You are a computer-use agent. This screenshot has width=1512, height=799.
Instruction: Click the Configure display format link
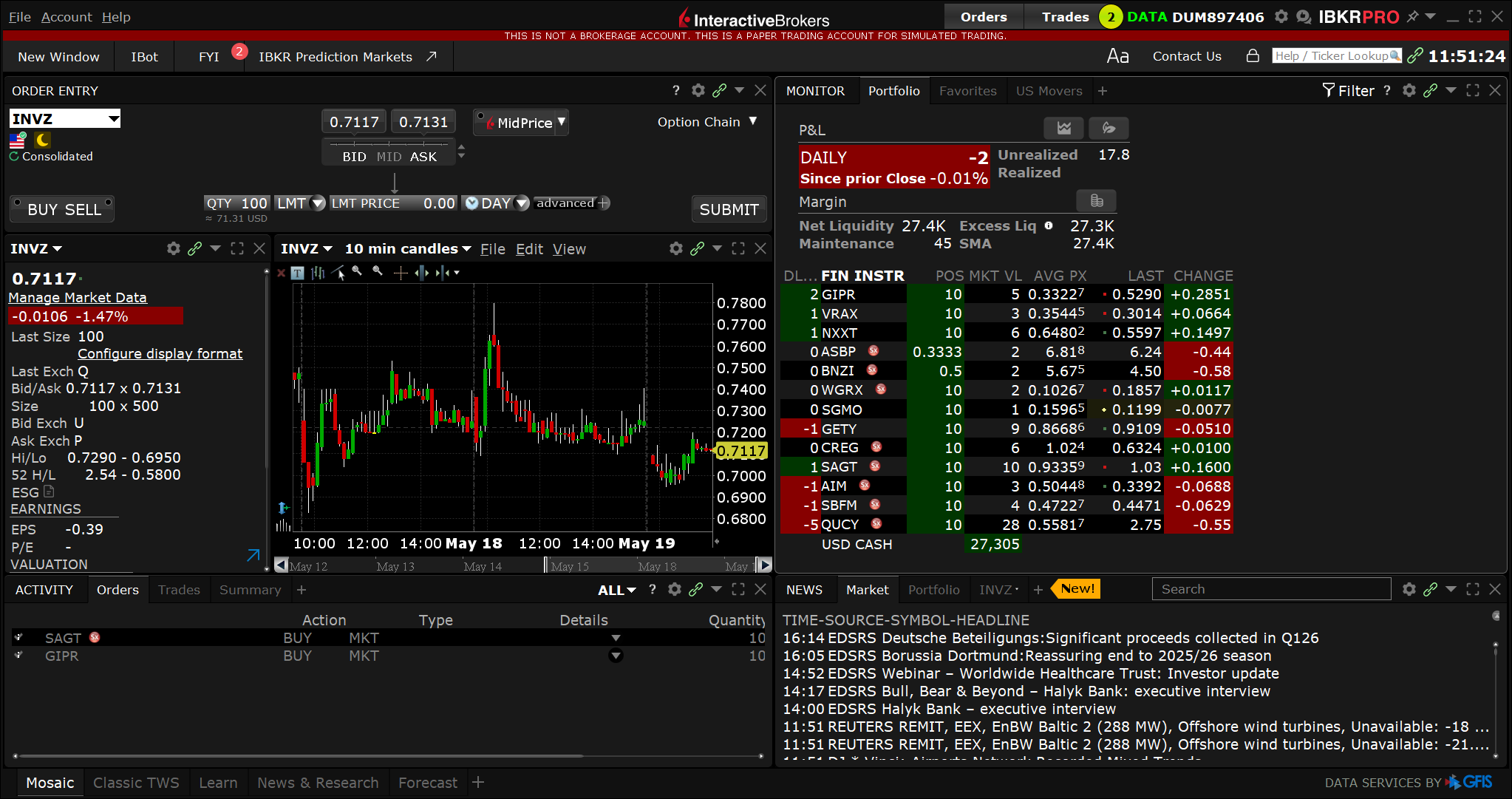160,353
